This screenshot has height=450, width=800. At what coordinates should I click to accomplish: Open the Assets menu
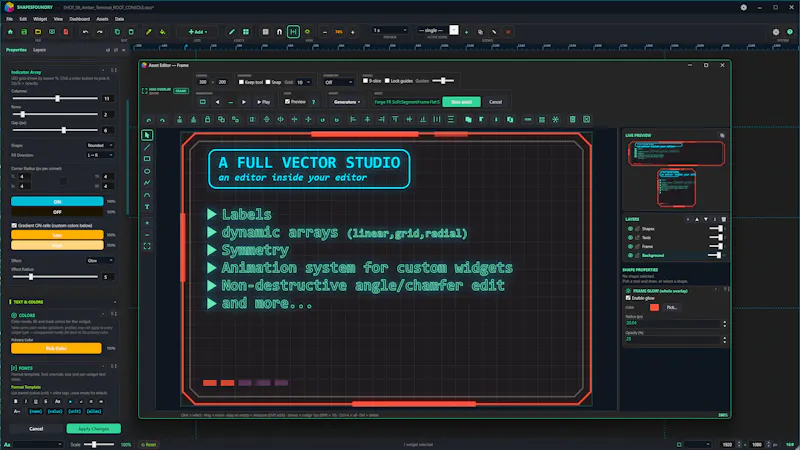click(x=102, y=19)
